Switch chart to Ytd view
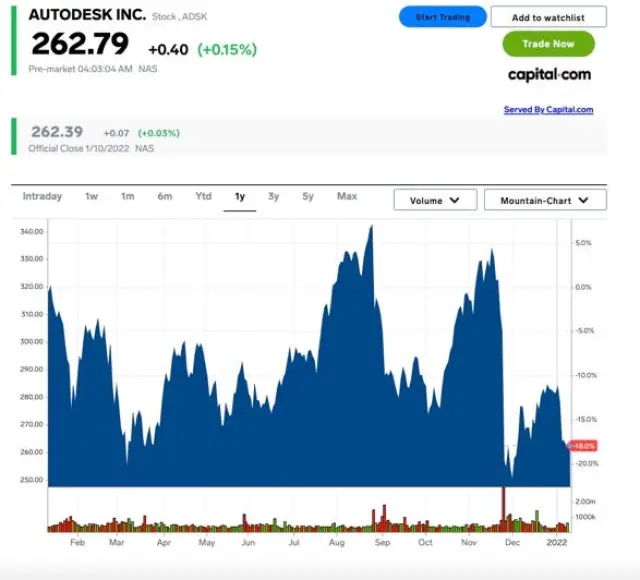The image size is (640, 580). point(203,197)
